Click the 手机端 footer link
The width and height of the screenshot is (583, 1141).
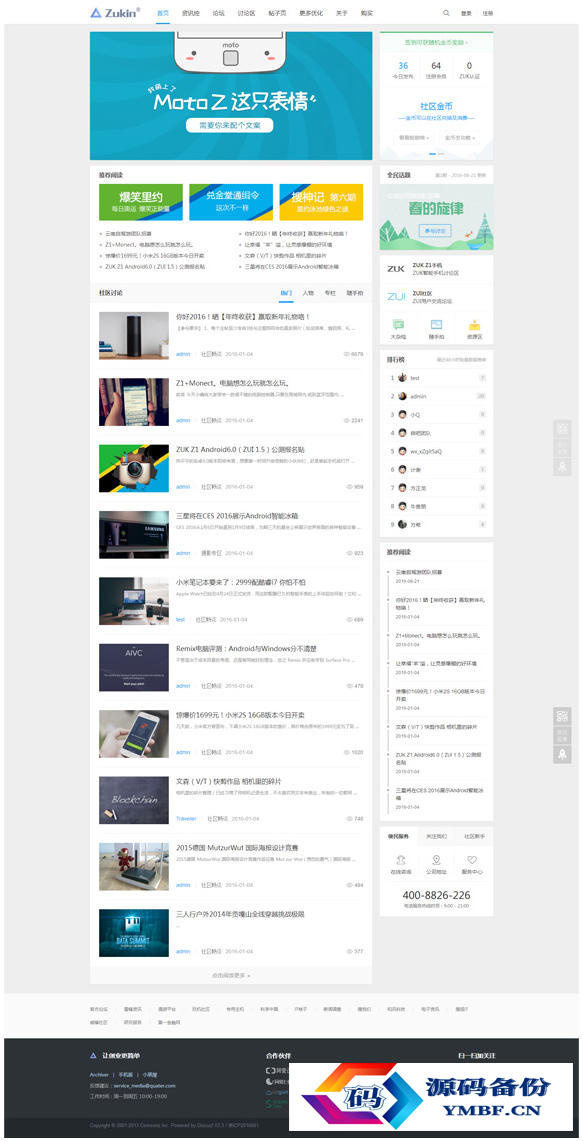tap(126, 1074)
